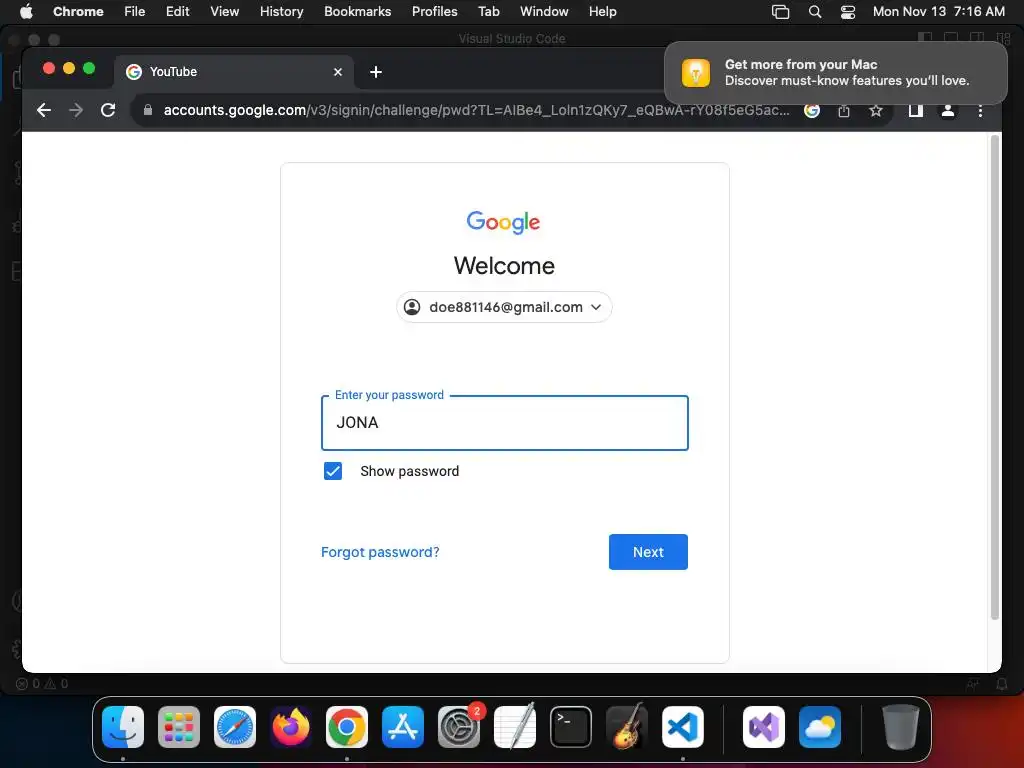Open a new tab with plus button
This screenshot has height=768, width=1024.
376,72
